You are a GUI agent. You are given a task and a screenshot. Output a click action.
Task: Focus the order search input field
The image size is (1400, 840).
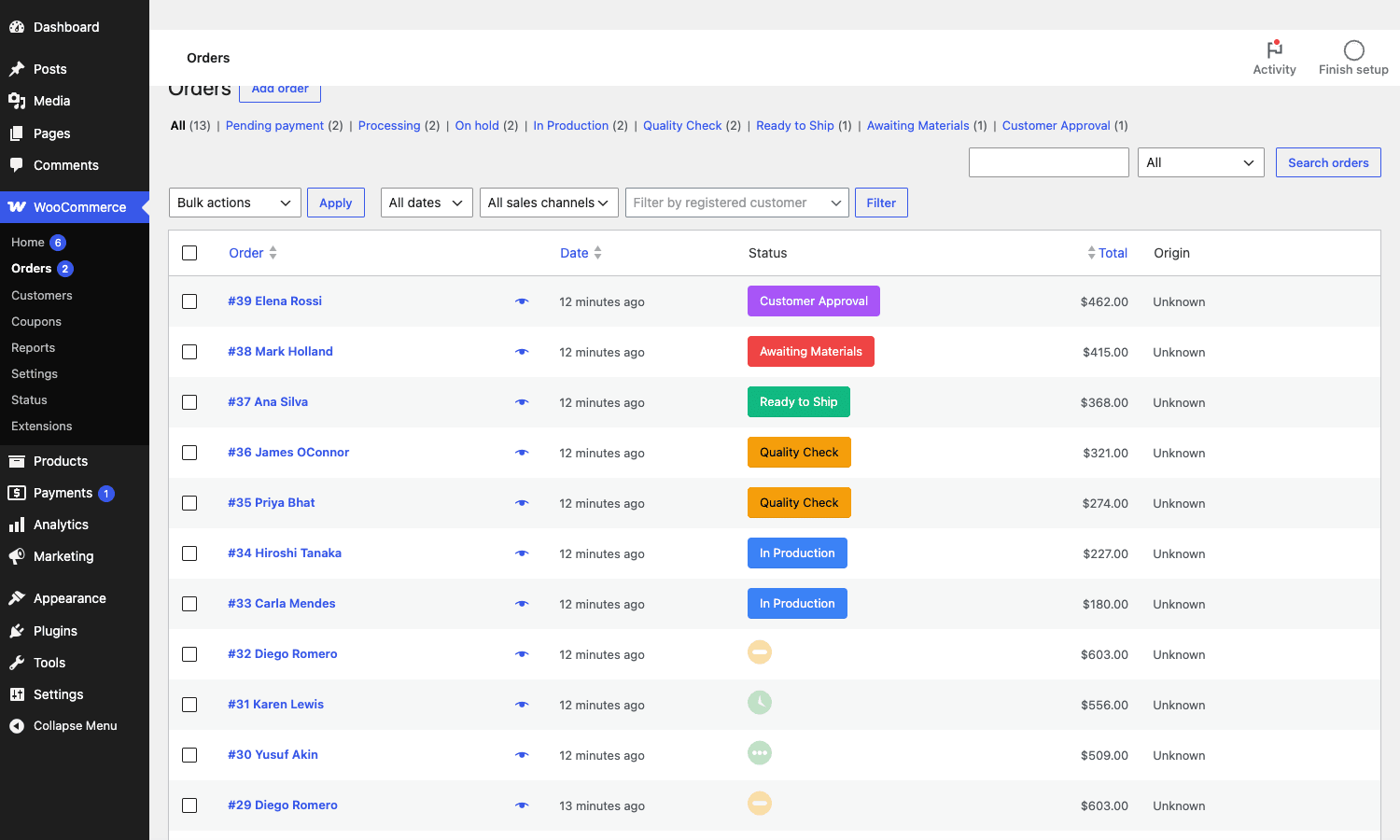(1049, 162)
